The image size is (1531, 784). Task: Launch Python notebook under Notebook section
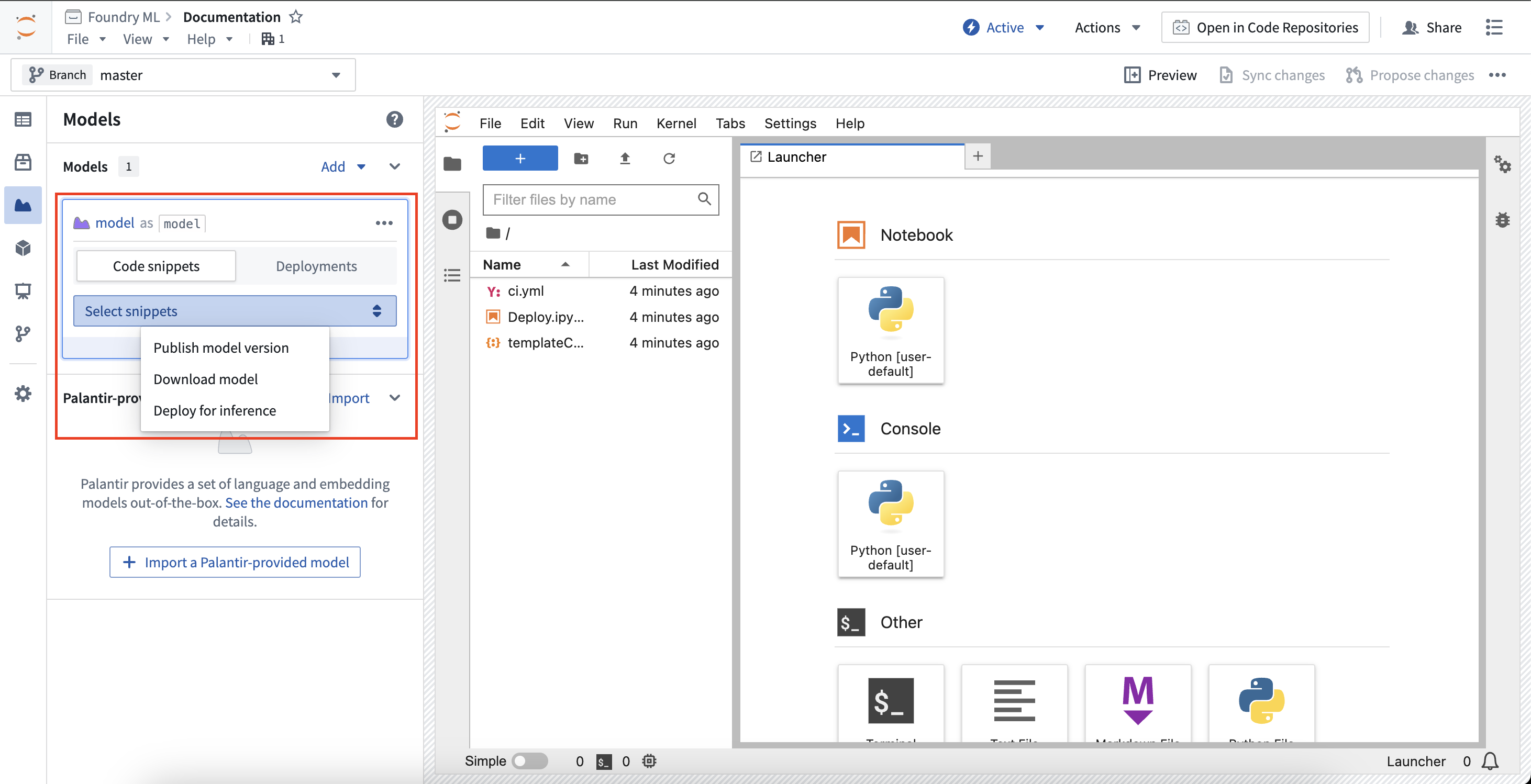click(890, 330)
